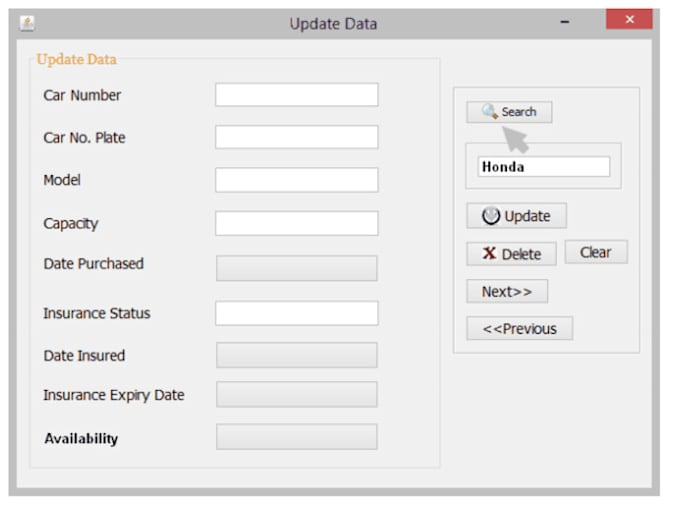Click the orange 'Update Data' panel heading
This screenshot has width=680, height=513.
76,59
